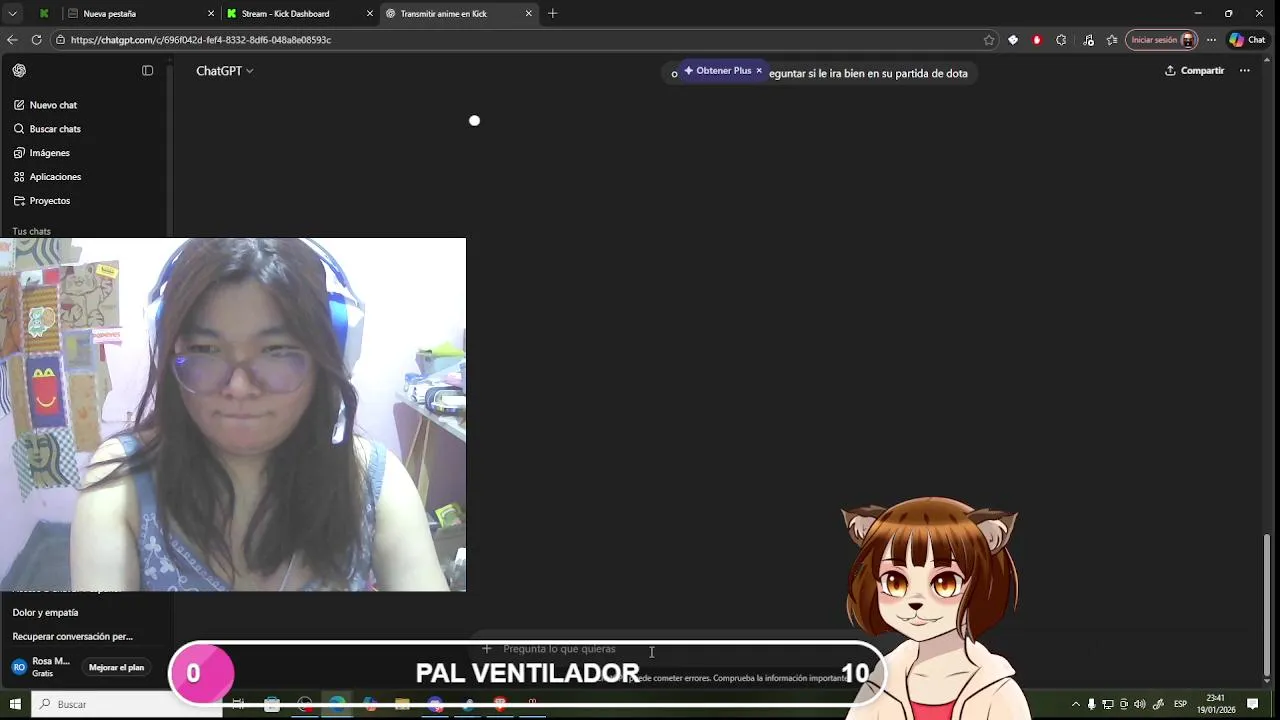Click the Mejorar el plan button
1280x720 pixels.
[116, 668]
